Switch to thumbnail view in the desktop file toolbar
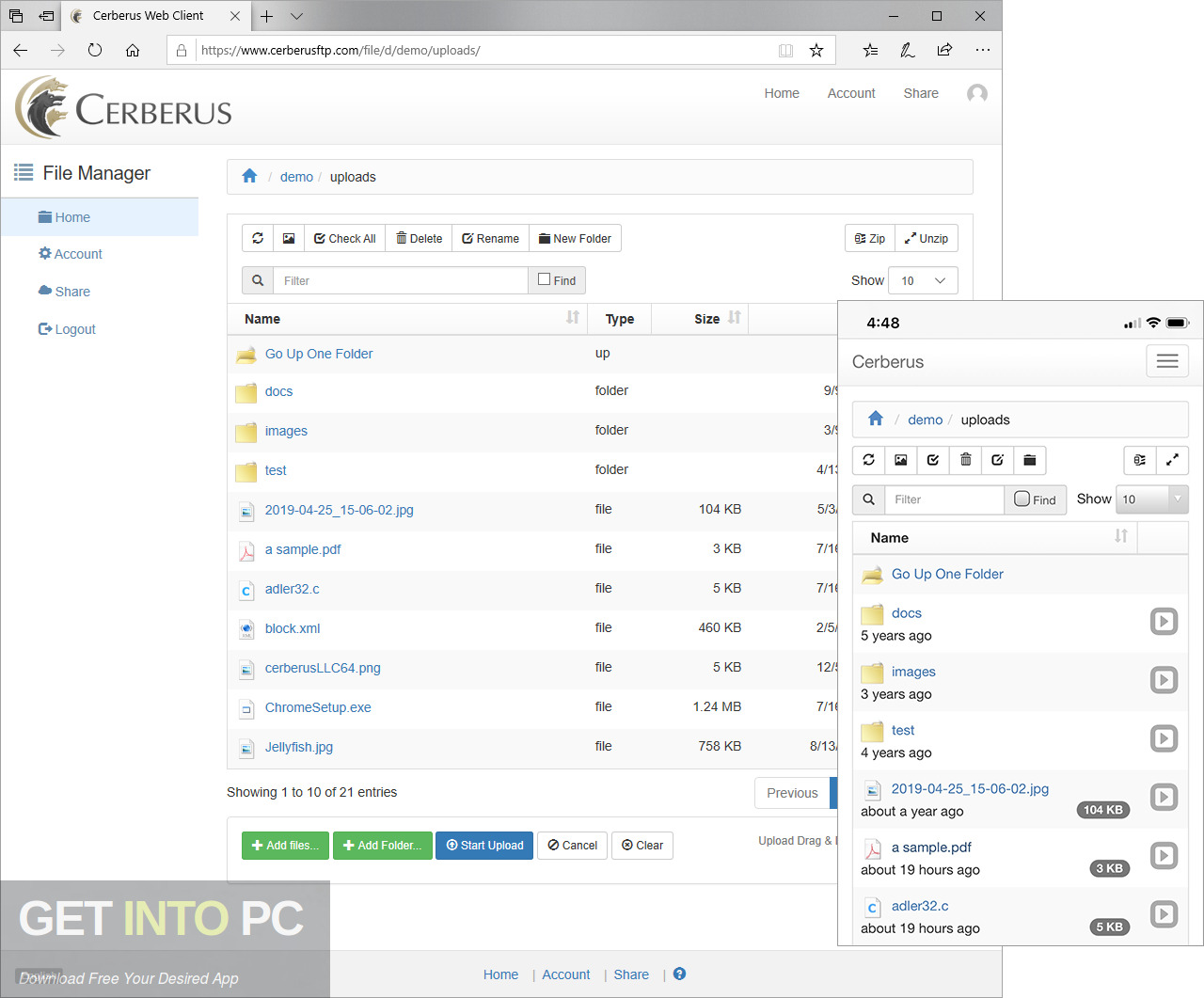Image resolution: width=1204 pixels, height=998 pixels. pos(289,238)
